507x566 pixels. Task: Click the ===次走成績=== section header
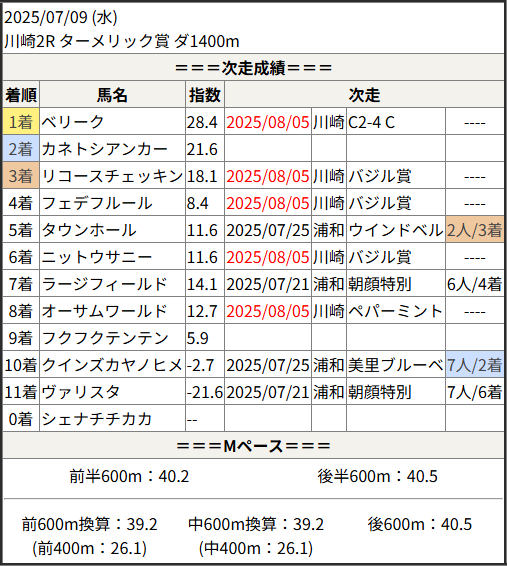[x=253, y=68]
